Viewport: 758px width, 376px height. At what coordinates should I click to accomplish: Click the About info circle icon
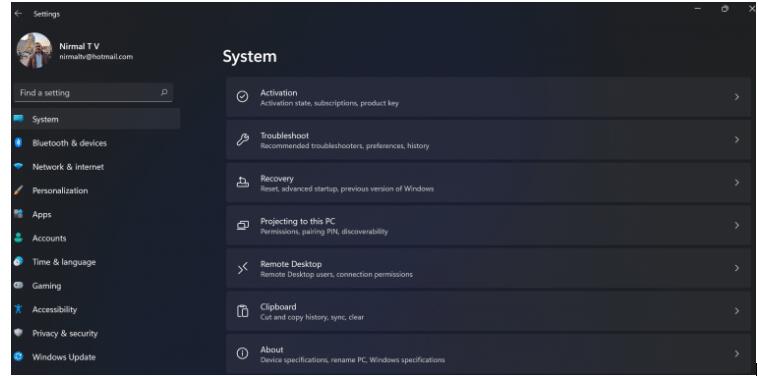point(242,354)
